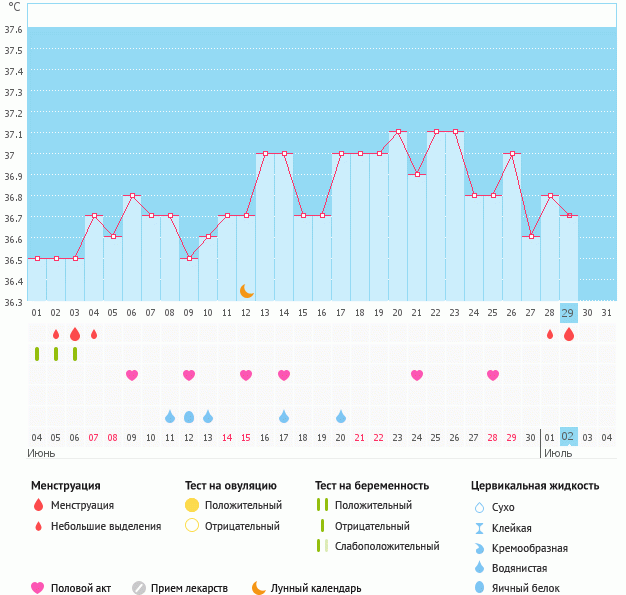
Task: Click the highlighted date 02 under Июль
Action: 568,437
